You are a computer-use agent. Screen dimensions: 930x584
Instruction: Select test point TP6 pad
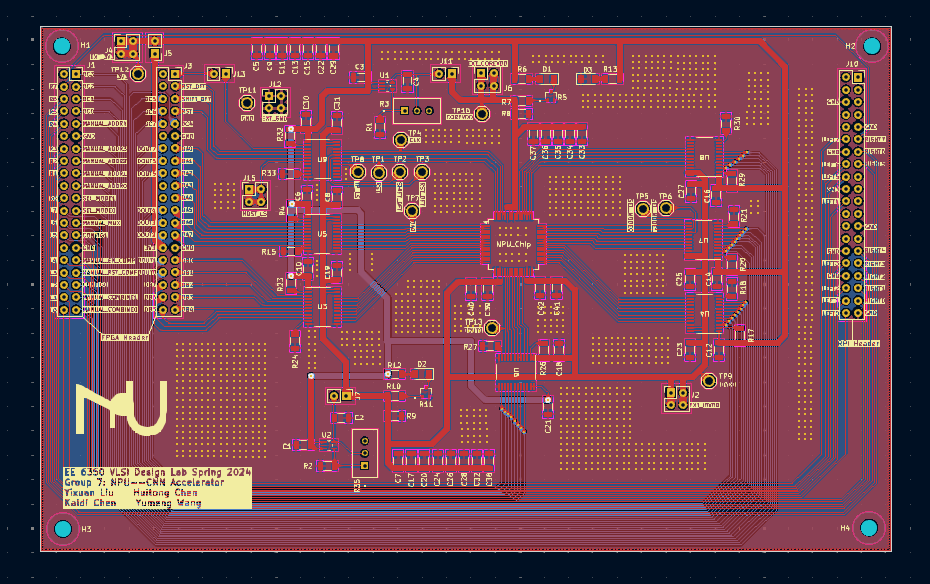pos(665,208)
